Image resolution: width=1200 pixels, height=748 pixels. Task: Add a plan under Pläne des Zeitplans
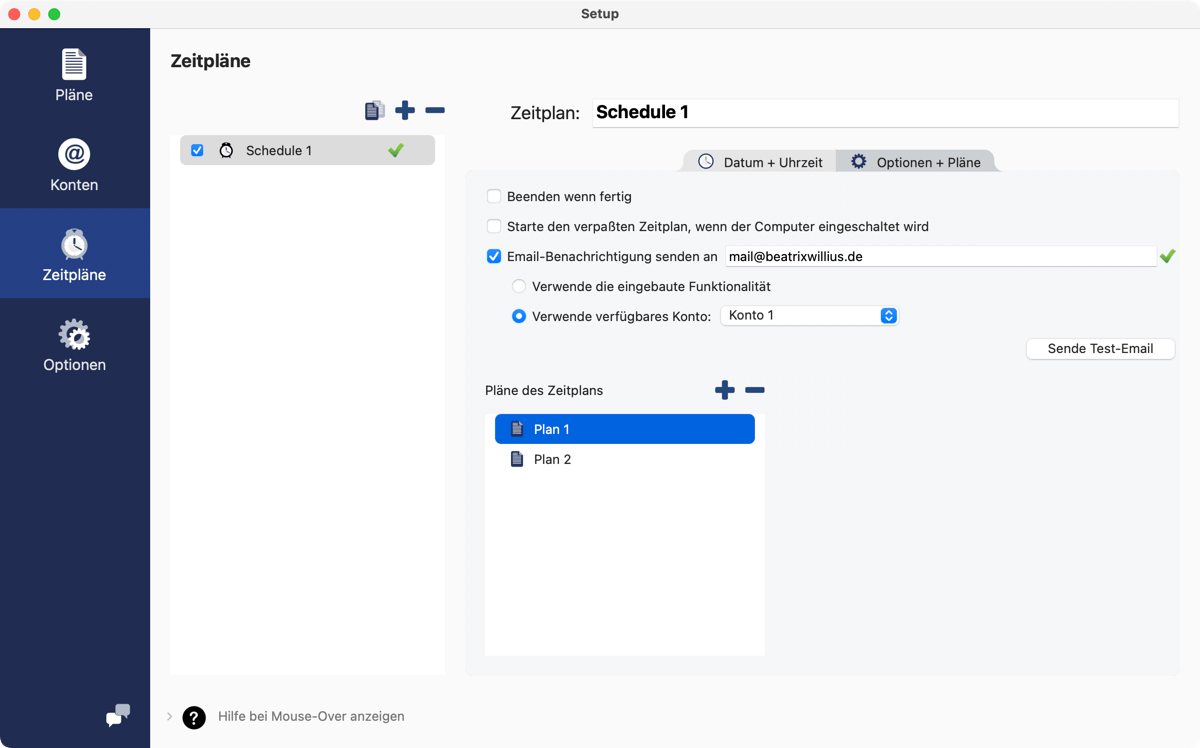point(724,390)
